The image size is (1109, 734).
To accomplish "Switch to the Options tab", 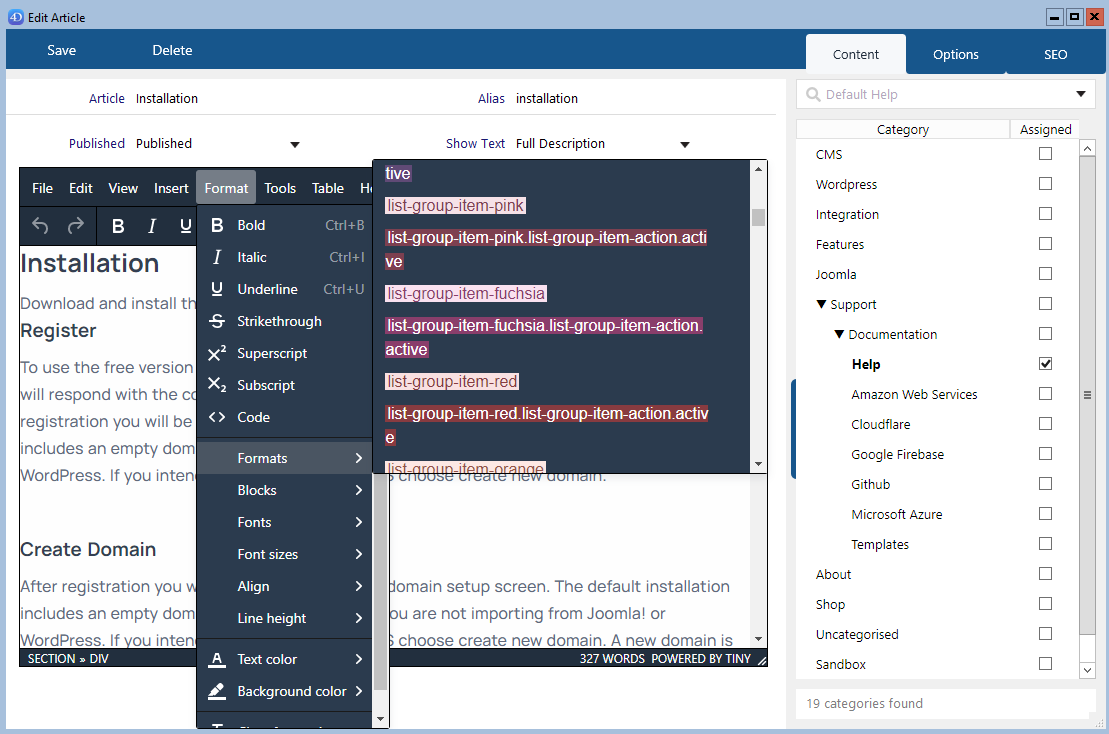I will click(955, 55).
